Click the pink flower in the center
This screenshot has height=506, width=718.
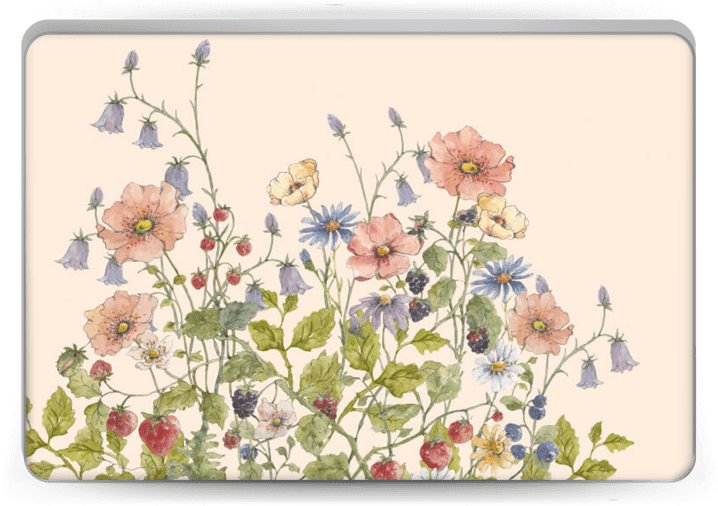point(382,247)
